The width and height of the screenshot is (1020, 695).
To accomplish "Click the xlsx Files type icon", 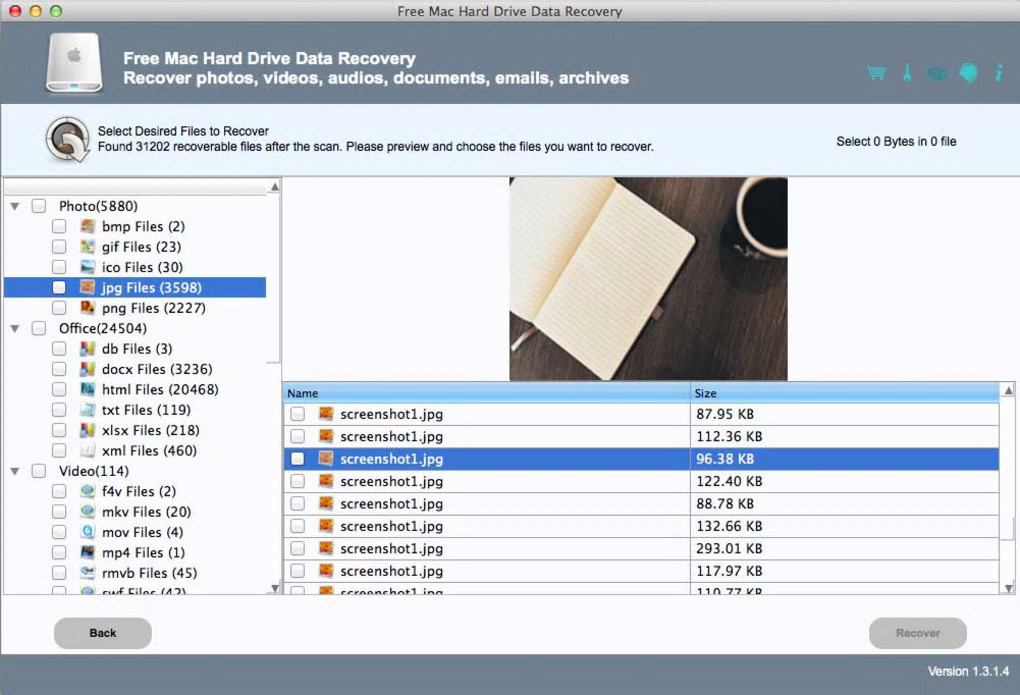I will click(x=87, y=430).
